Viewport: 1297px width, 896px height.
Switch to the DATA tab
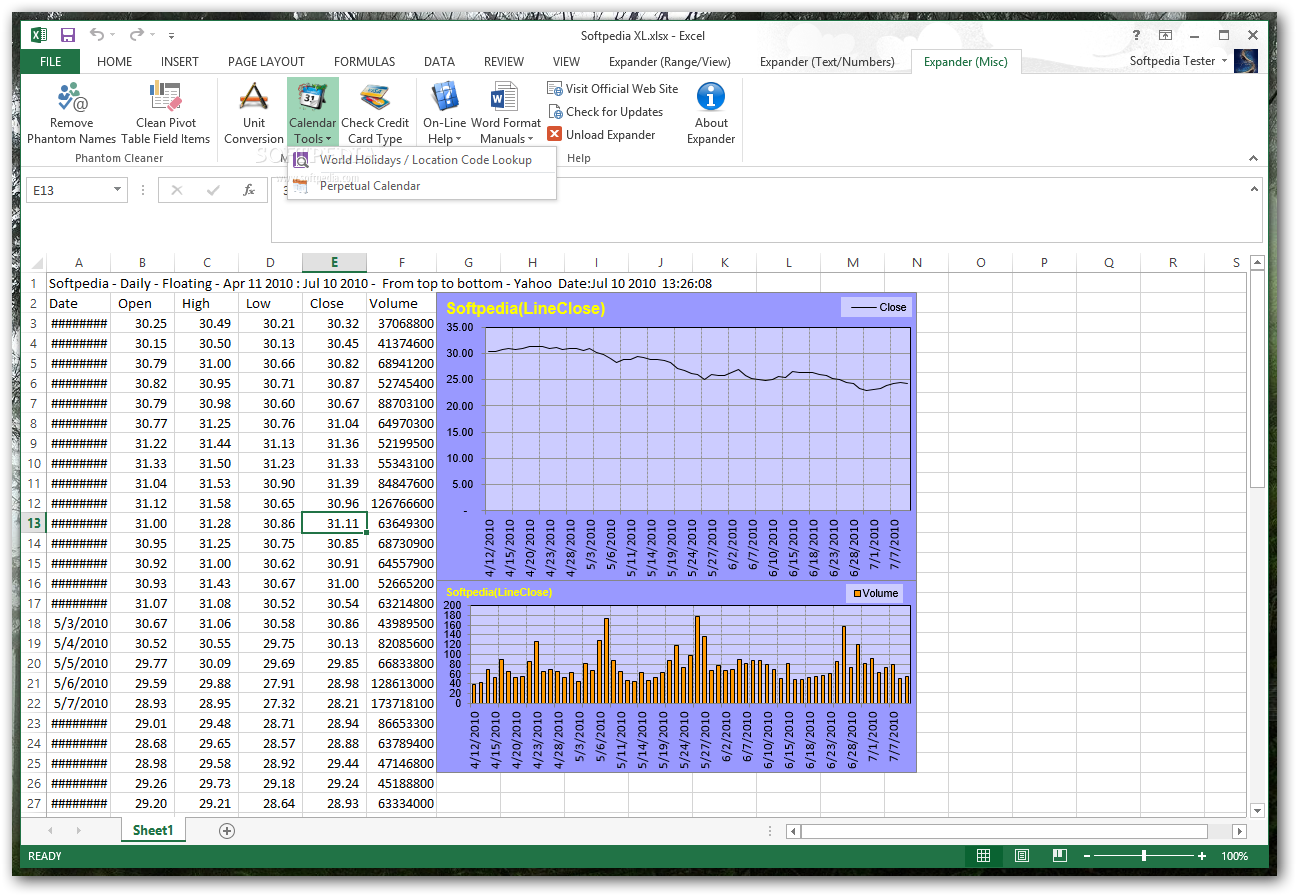[x=439, y=62]
